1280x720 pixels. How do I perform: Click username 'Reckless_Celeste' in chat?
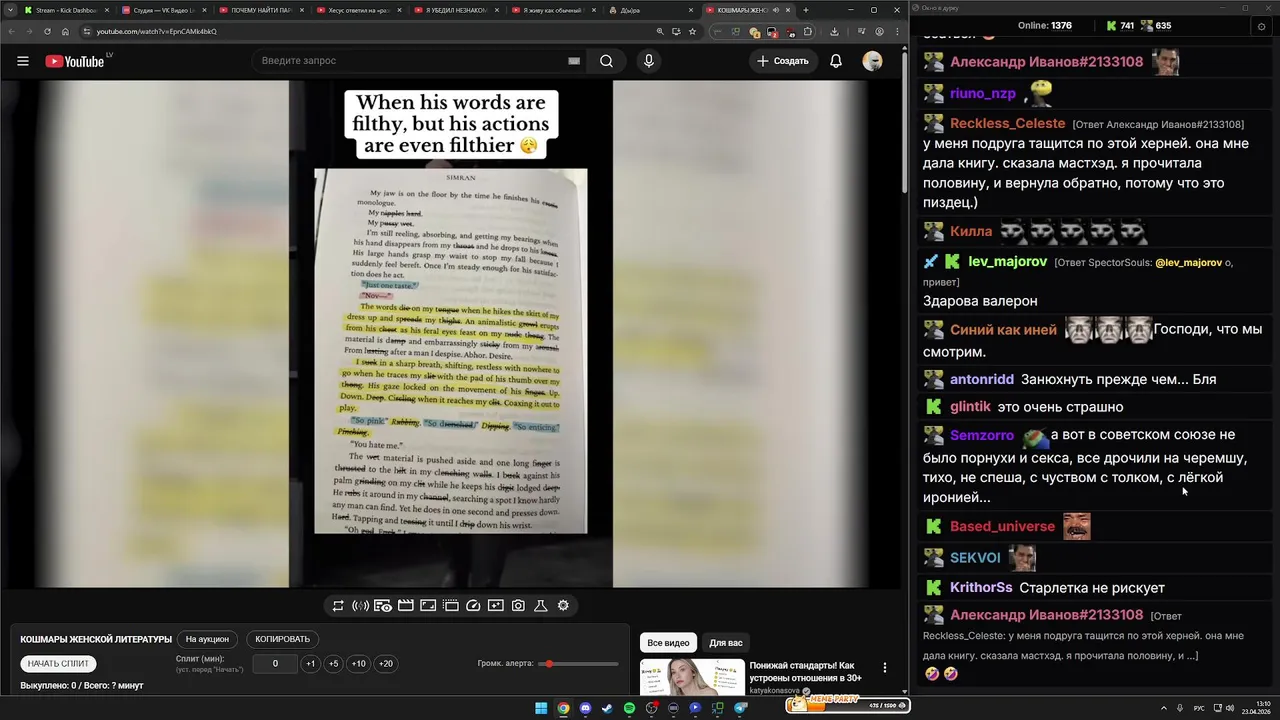pos(1007,124)
